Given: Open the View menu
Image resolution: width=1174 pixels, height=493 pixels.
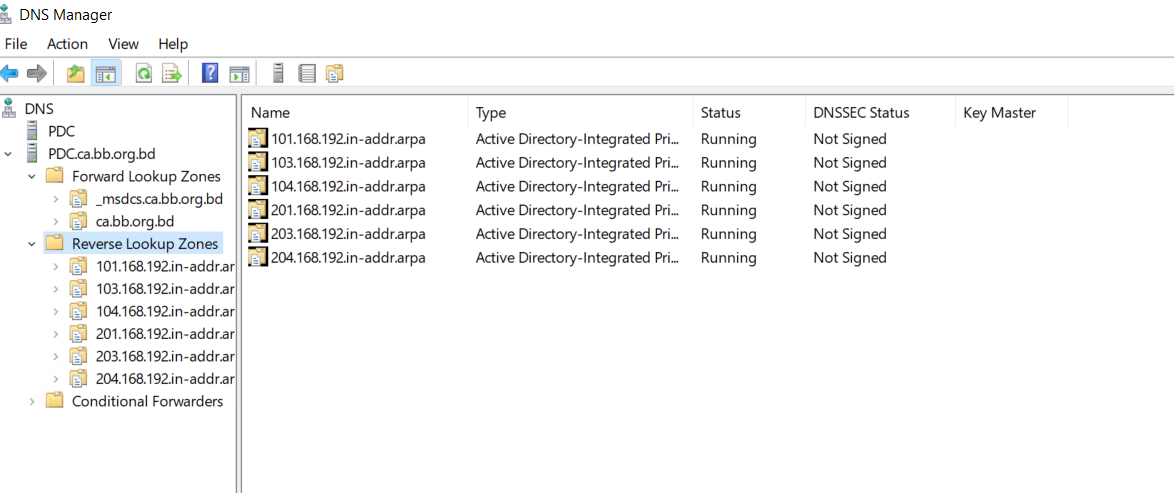Looking at the screenshot, I should (x=124, y=44).
